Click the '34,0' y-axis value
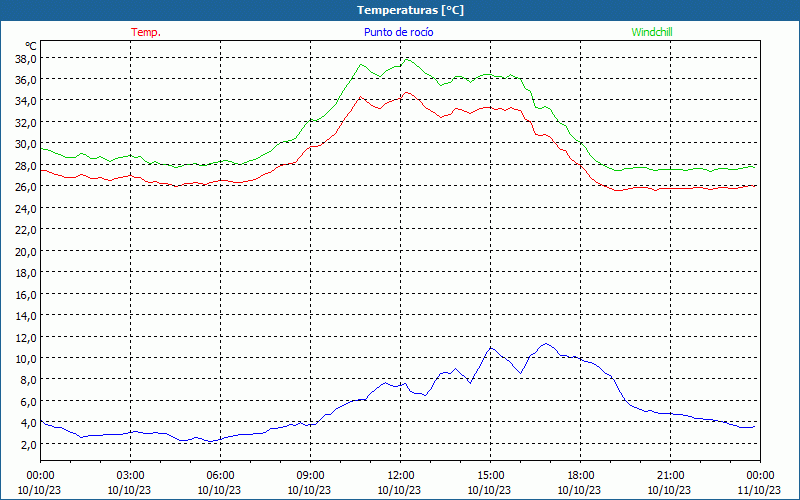This screenshot has height=500, width=800. point(26,101)
